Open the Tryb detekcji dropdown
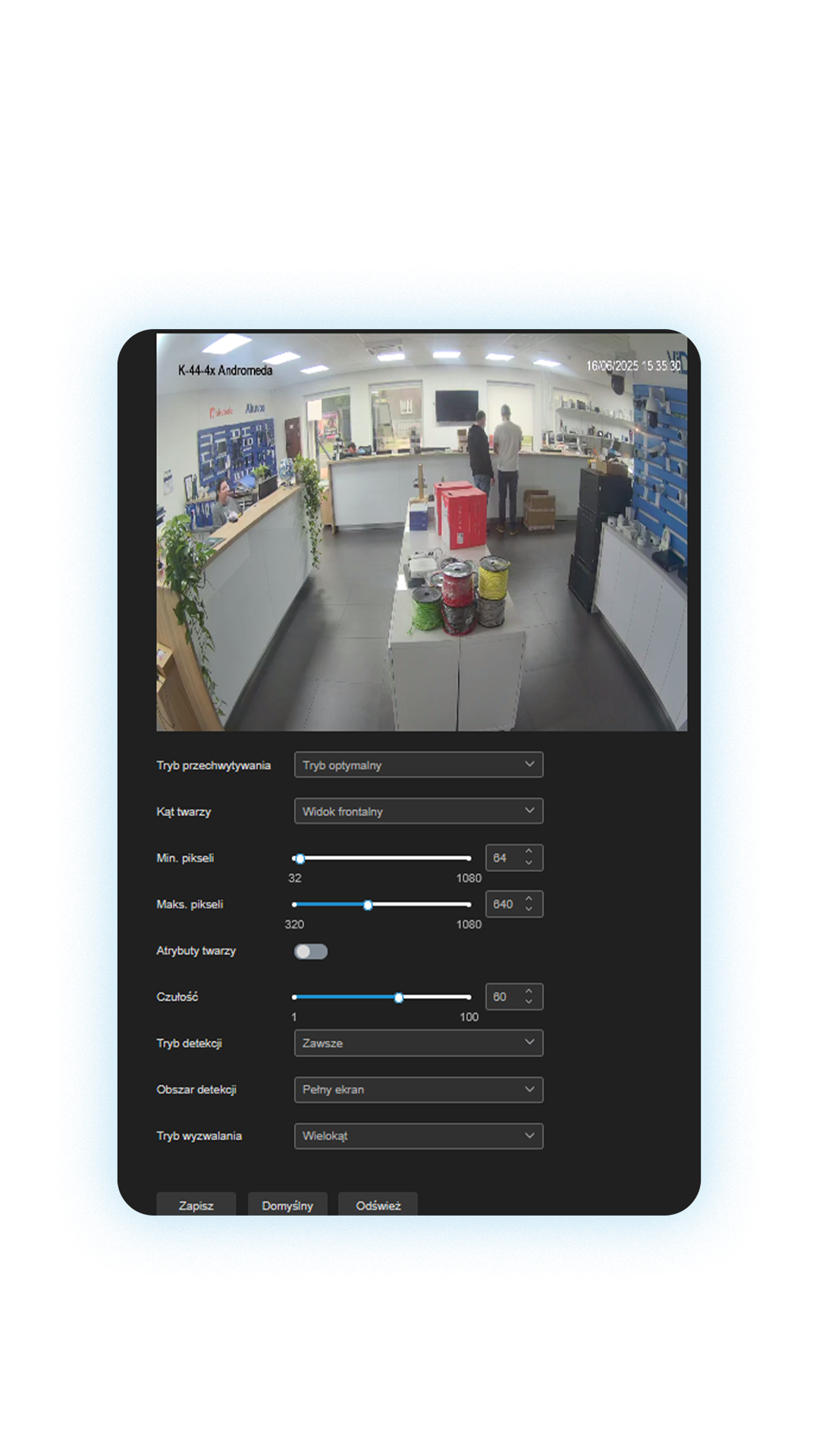819x1456 pixels. tap(418, 1043)
